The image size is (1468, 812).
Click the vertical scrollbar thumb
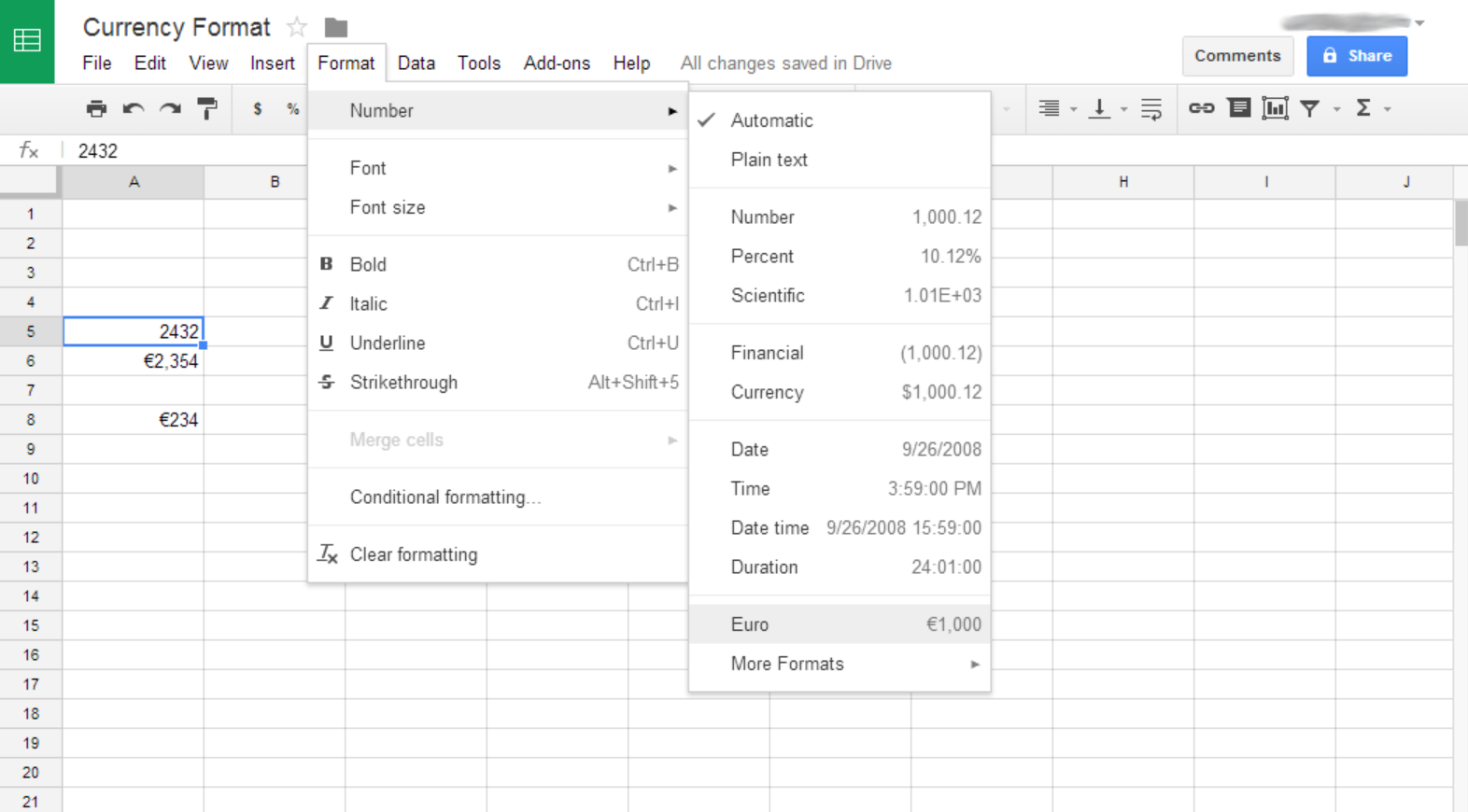click(x=1461, y=224)
